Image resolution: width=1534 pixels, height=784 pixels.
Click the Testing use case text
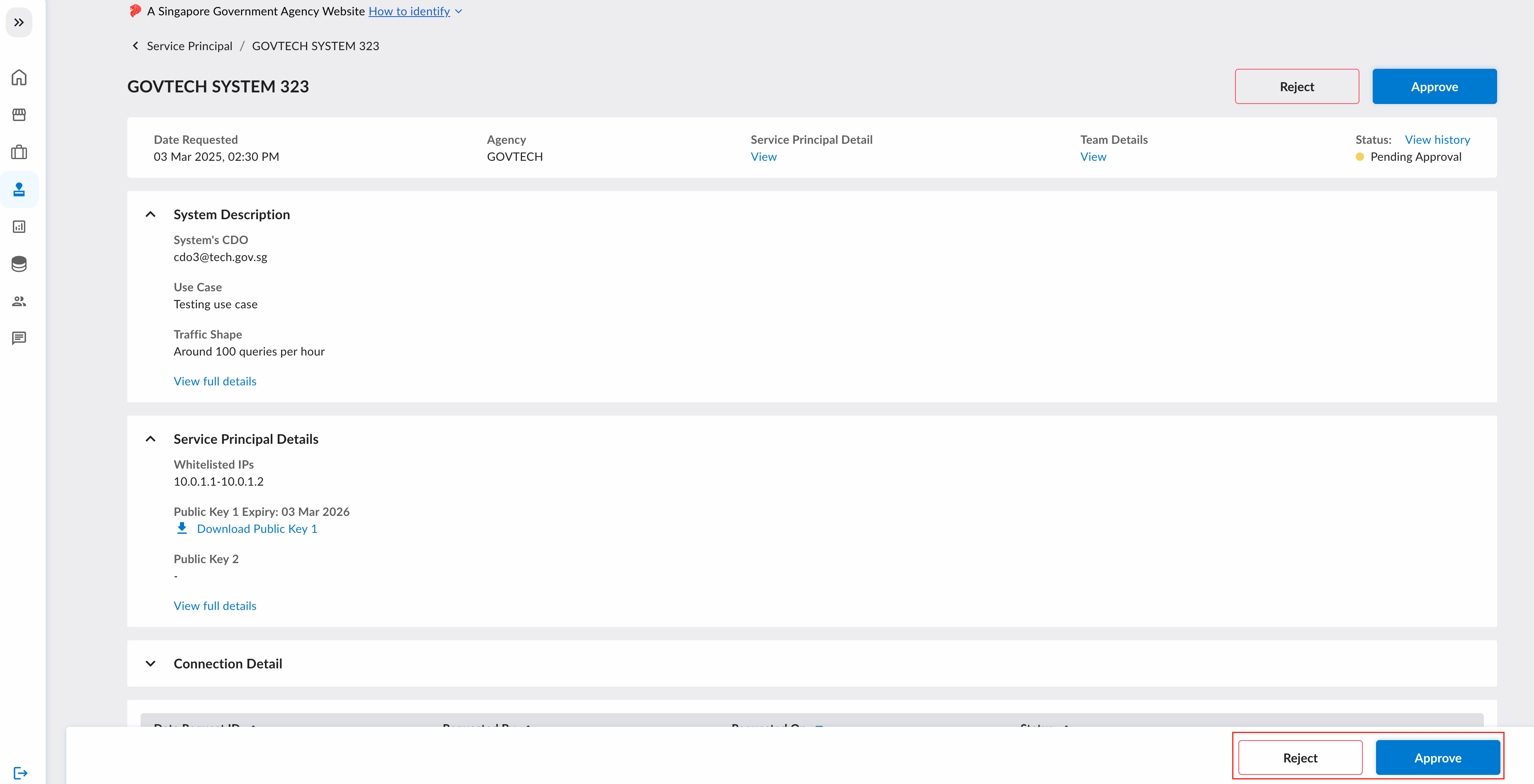point(216,304)
